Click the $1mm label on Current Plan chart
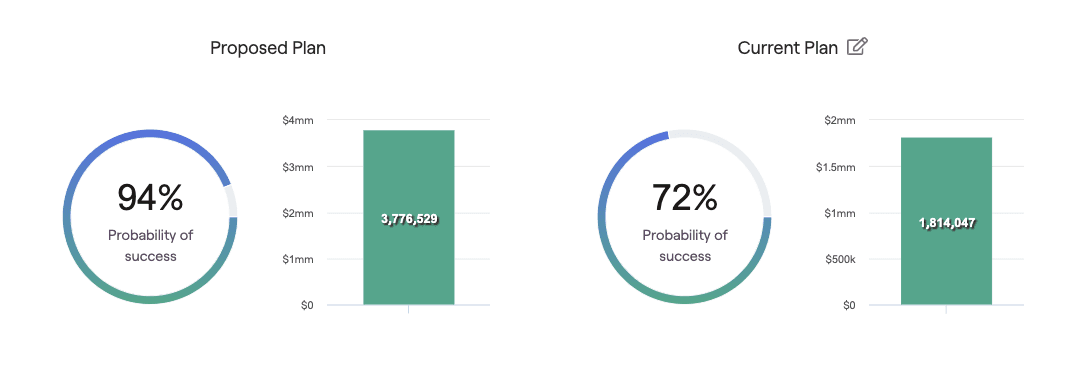 click(x=840, y=213)
